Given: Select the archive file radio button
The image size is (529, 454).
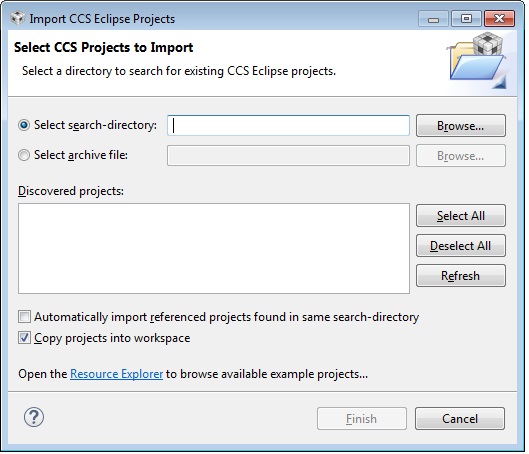Looking at the screenshot, I should [24, 155].
